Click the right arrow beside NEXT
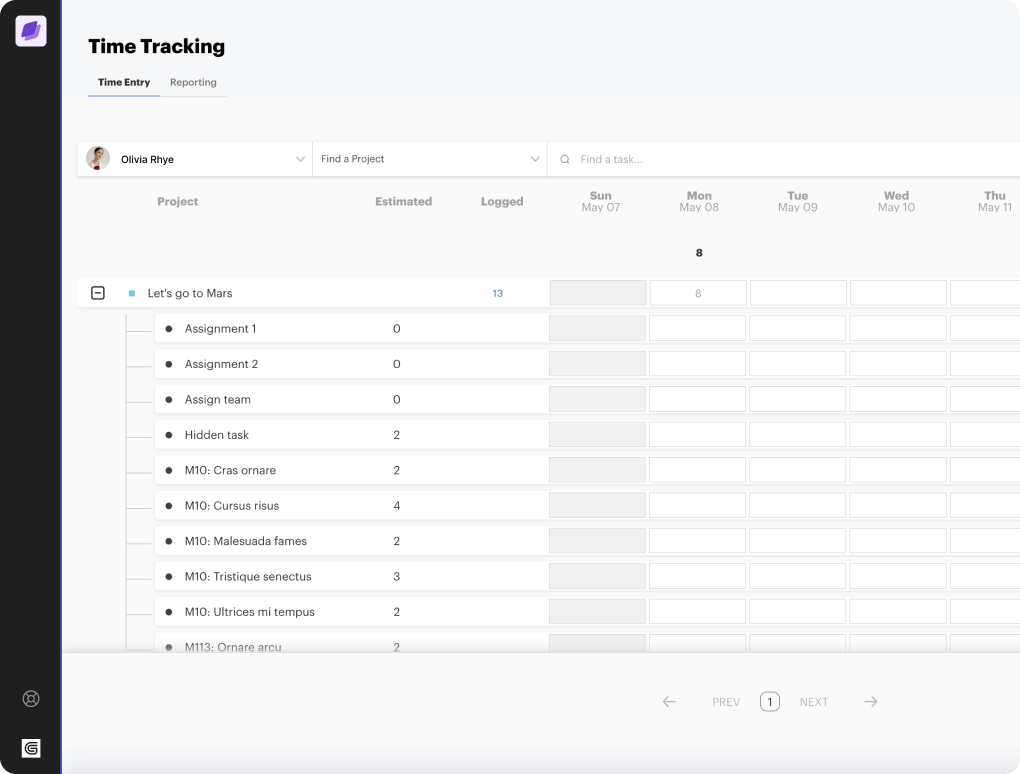The width and height of the screenshot is (1020, 774). coord(870,702)
